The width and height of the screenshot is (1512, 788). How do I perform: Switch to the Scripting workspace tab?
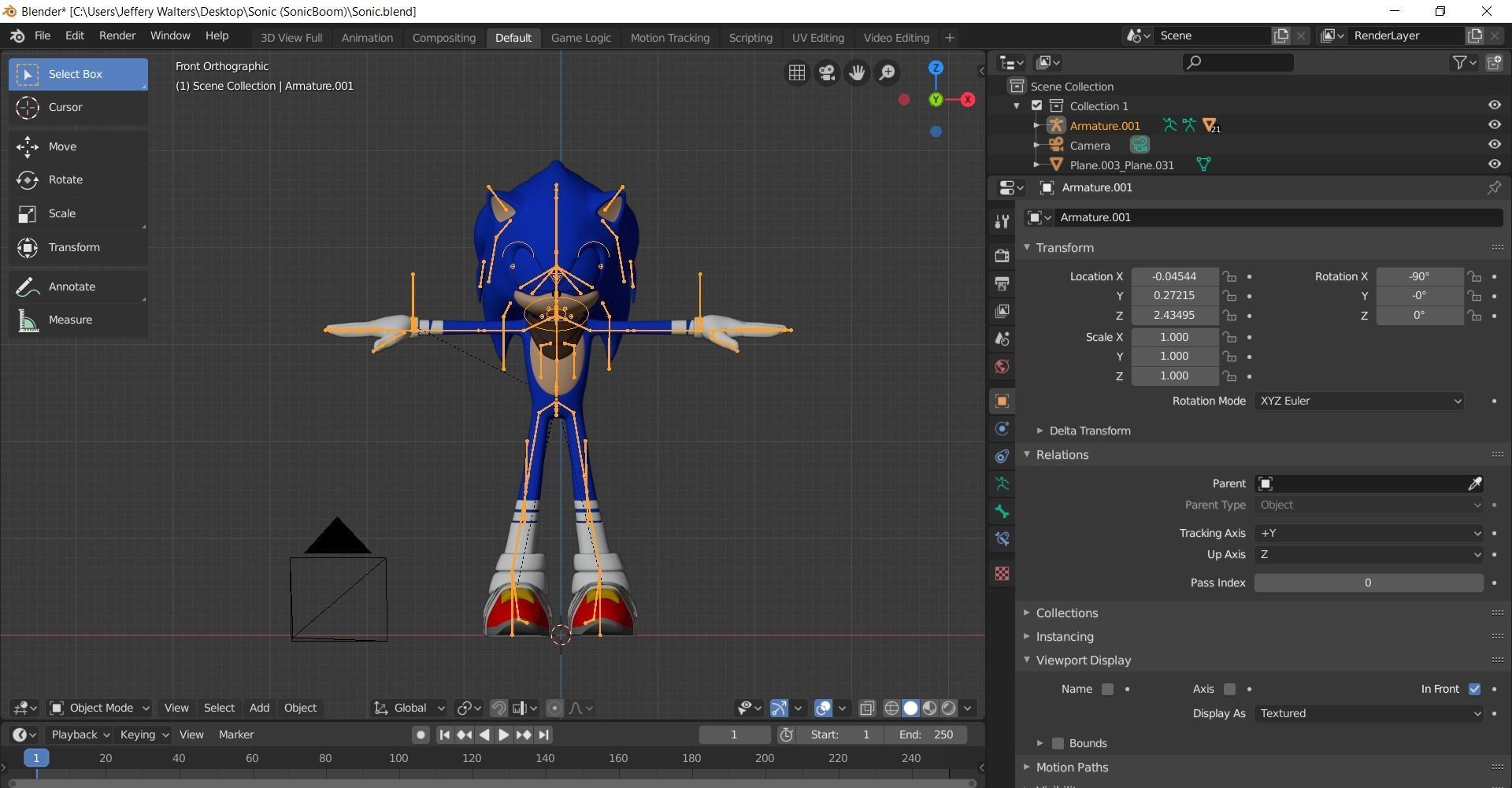[x=750, y=37]
